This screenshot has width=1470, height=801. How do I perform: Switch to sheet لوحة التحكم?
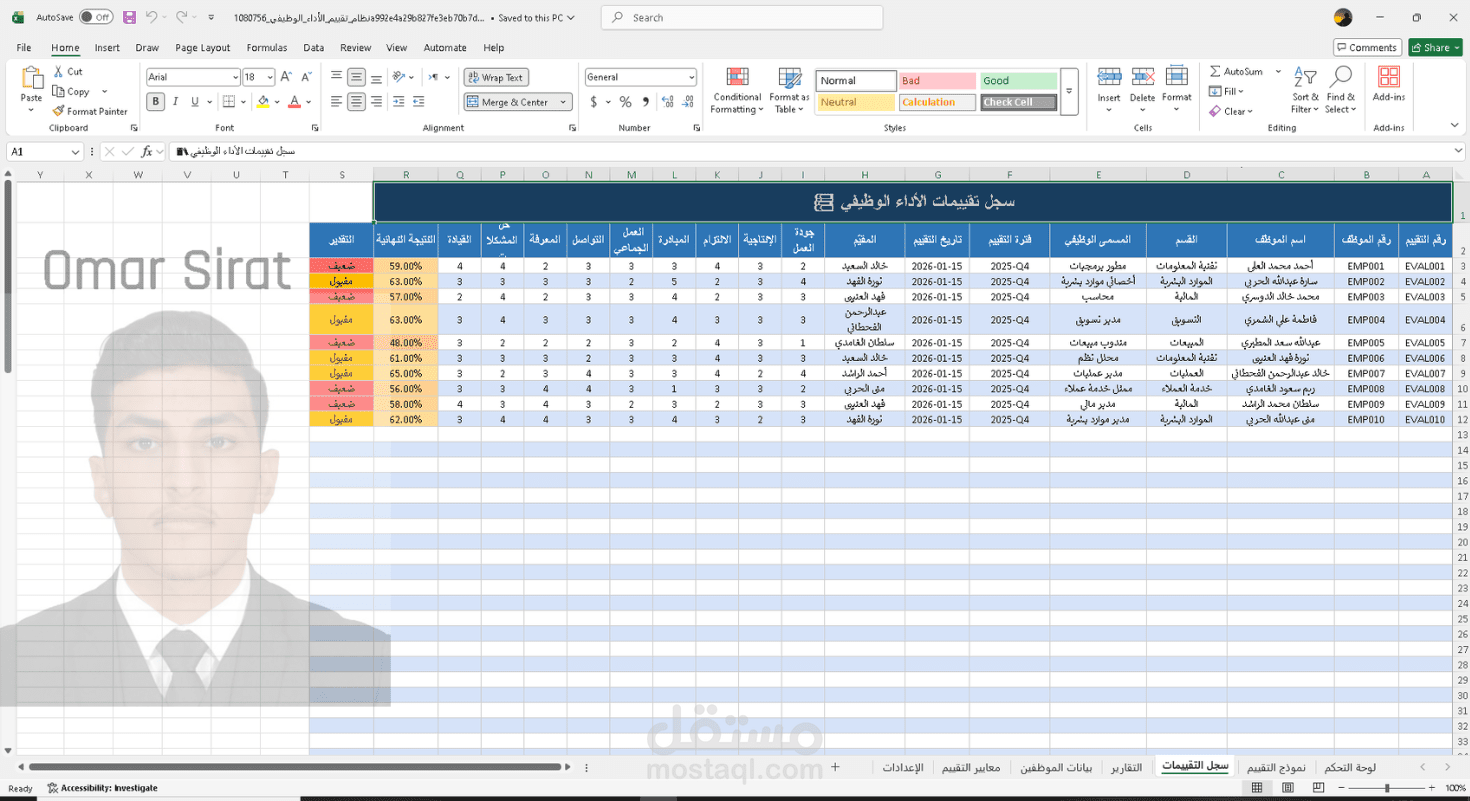pyautogui.click(x=1350, y=767)
